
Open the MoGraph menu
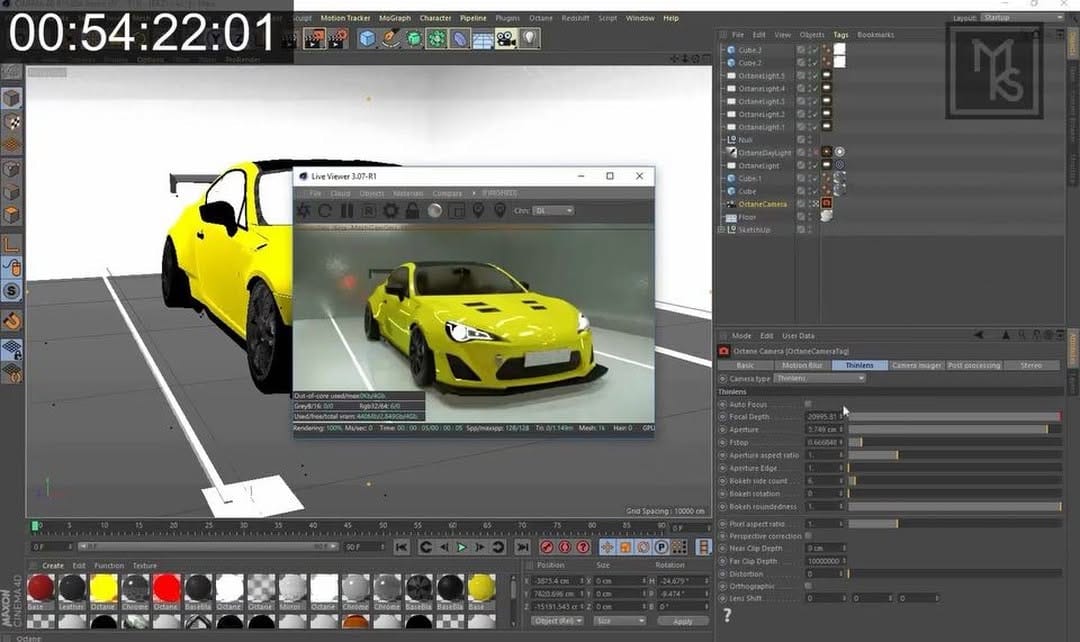(x=395, y=18)
